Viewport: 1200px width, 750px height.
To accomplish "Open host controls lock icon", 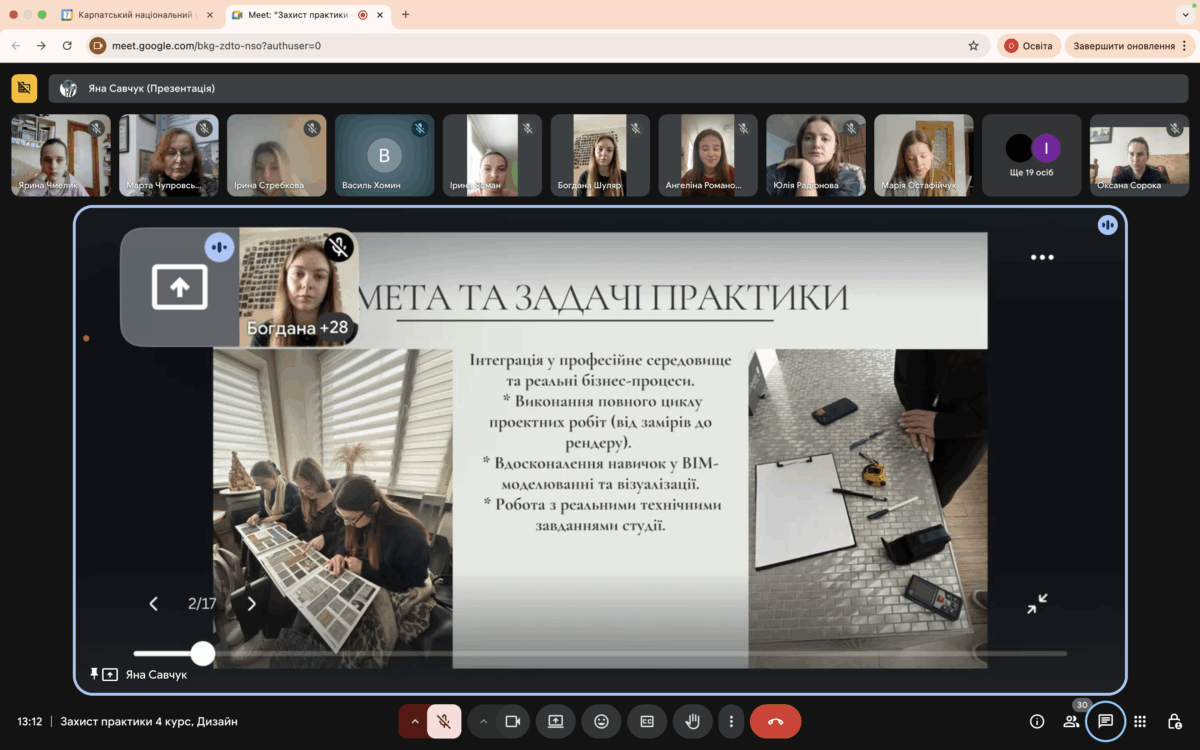I will click(x=1175, y=721).
